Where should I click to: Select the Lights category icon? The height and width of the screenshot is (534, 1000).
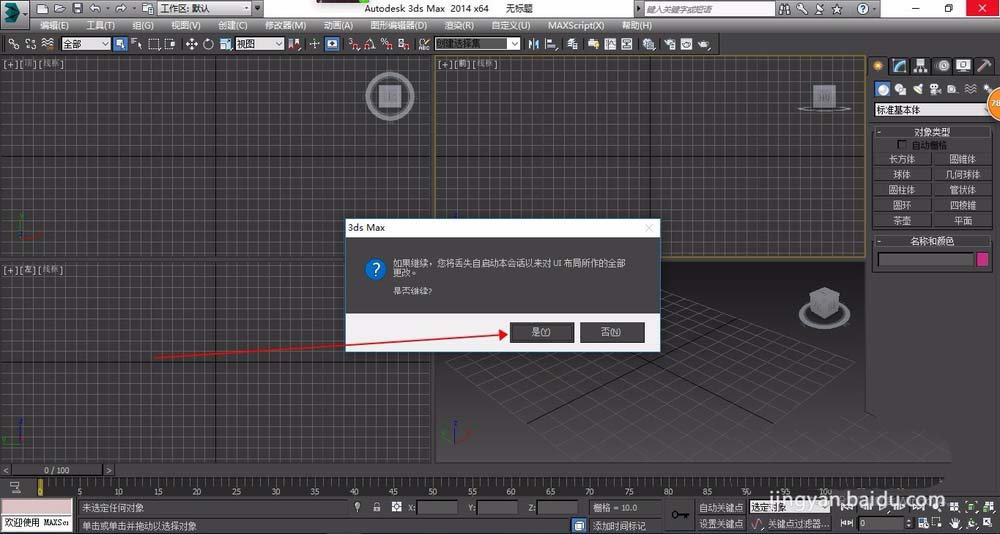click(x=918, y=89)
